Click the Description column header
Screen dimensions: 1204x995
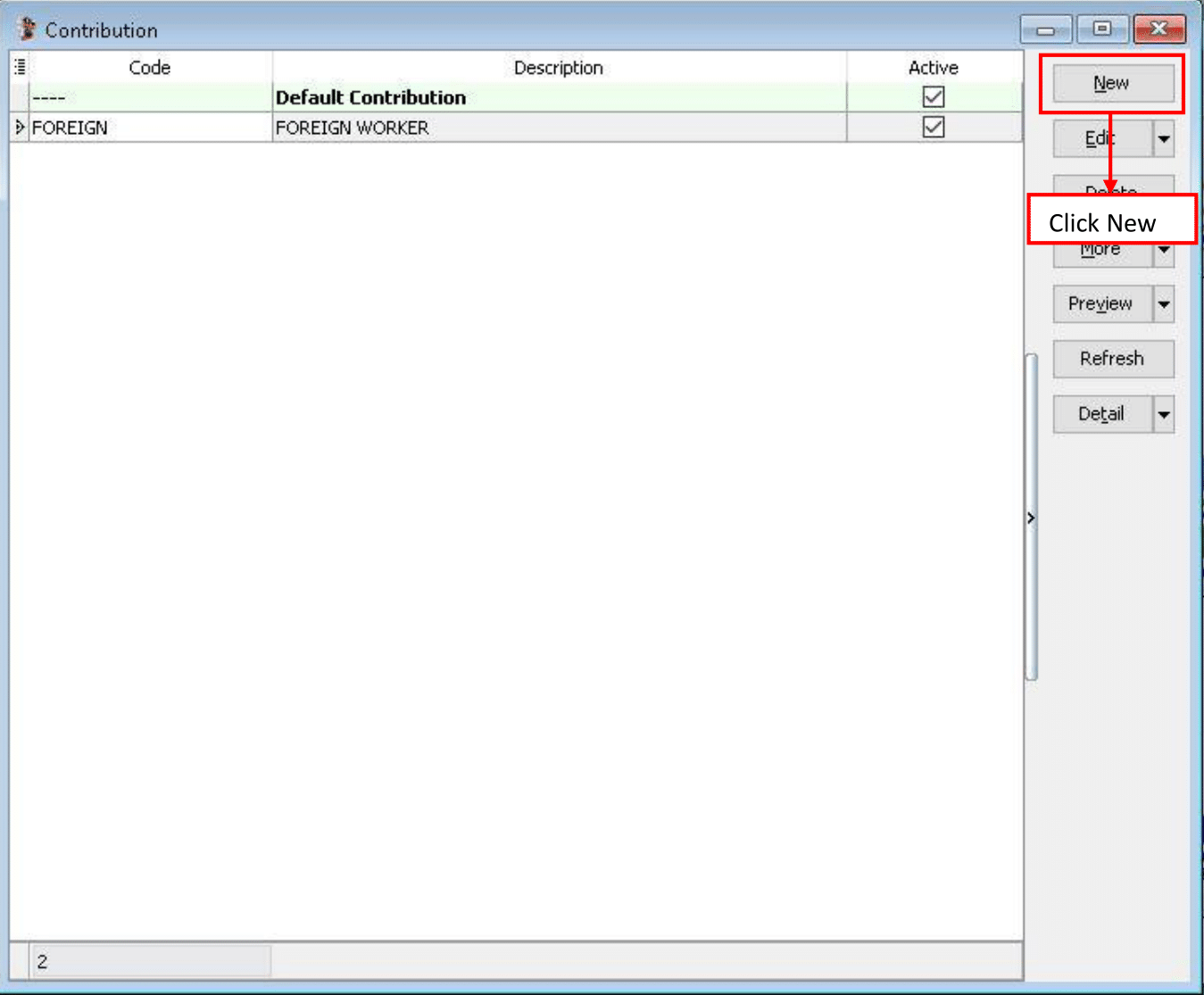tap(559, 68)
